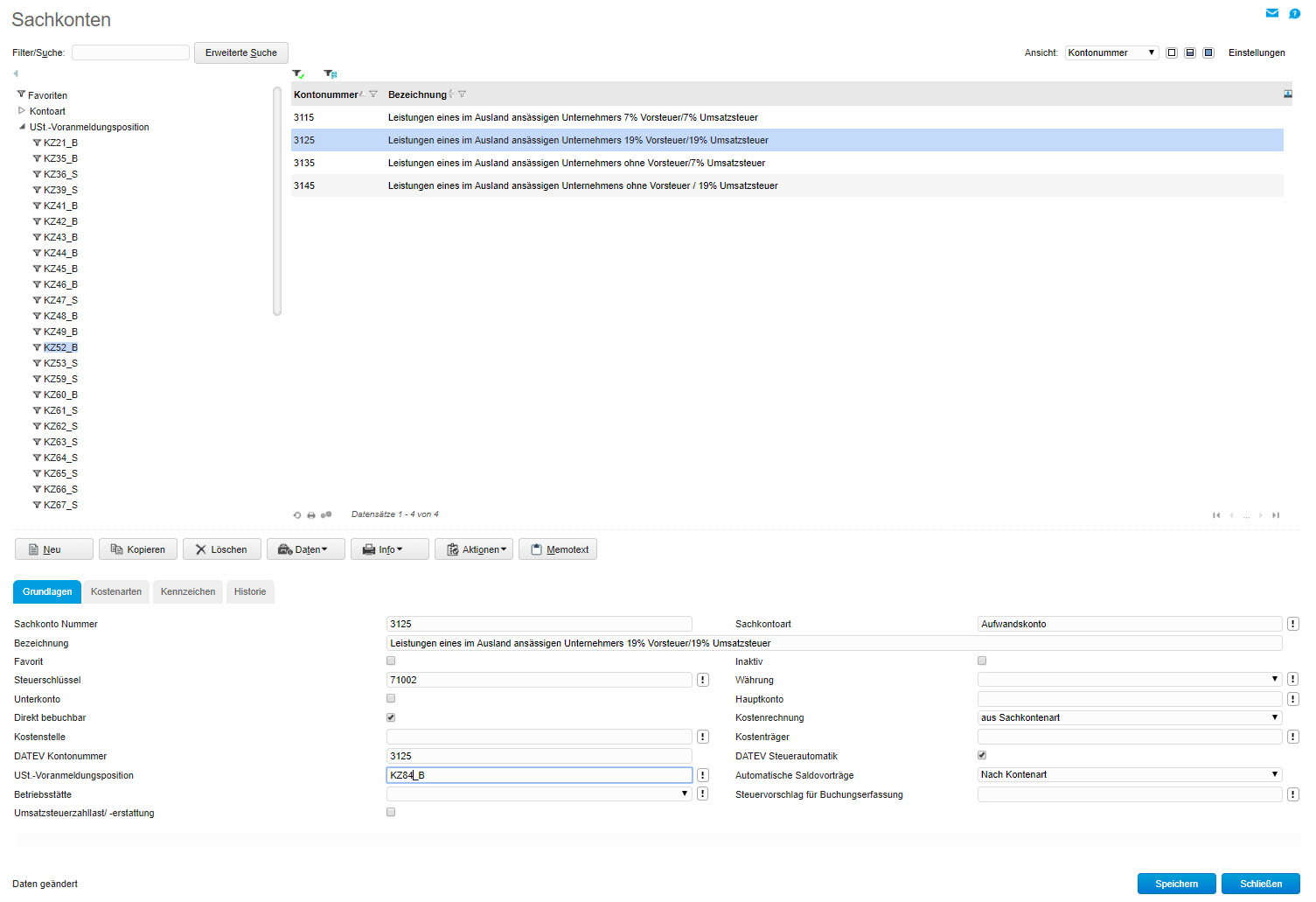The height and width of the screenshot is (902, 1316).
Task: Click the Memotext button
Action: [x=558, y=549]
